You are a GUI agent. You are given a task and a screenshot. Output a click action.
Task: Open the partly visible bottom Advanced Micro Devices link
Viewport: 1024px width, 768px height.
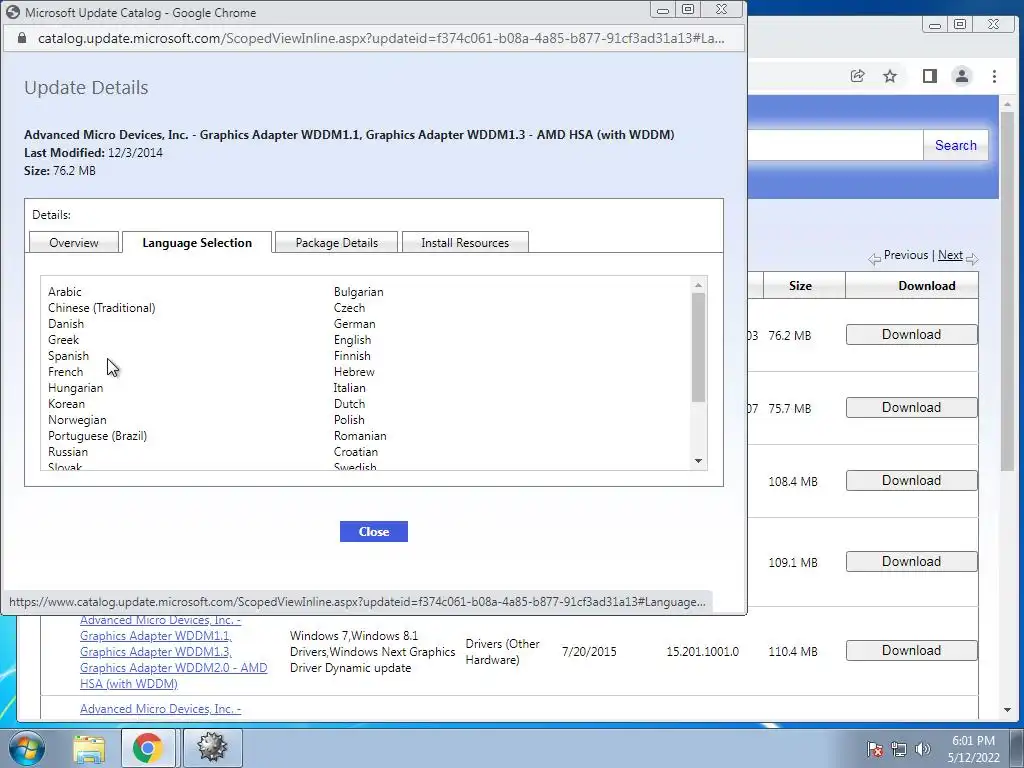click(161, 709)
